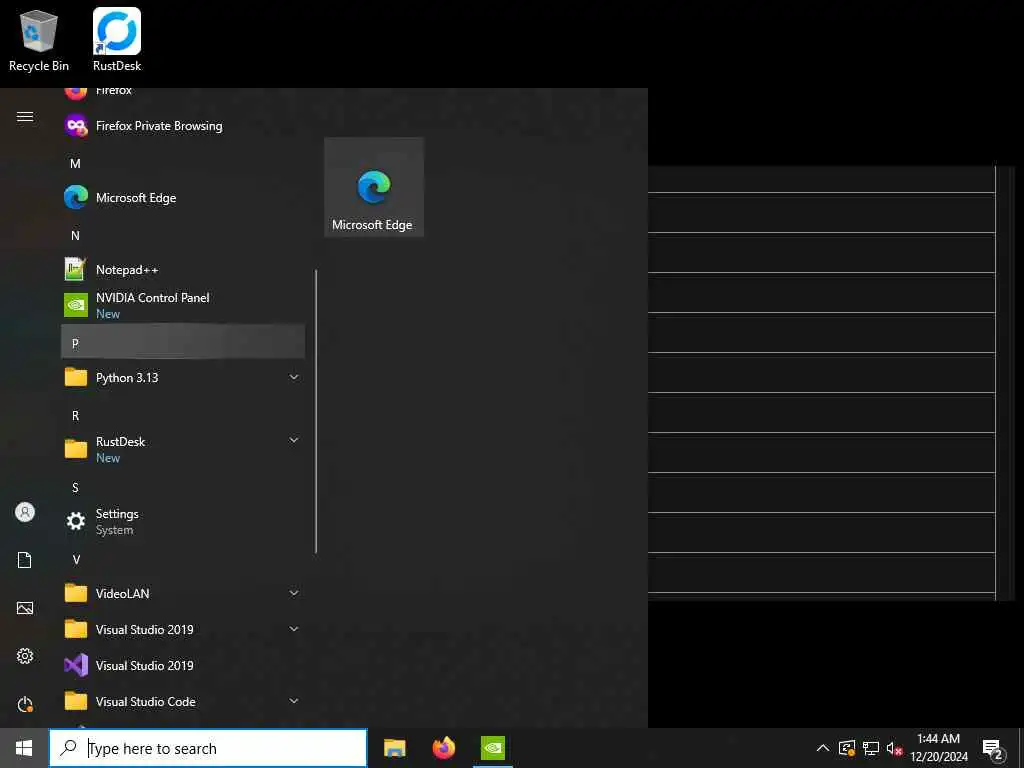Show hidden system tray icons
The image size is (1024, 768).
[x=823, y=748]
